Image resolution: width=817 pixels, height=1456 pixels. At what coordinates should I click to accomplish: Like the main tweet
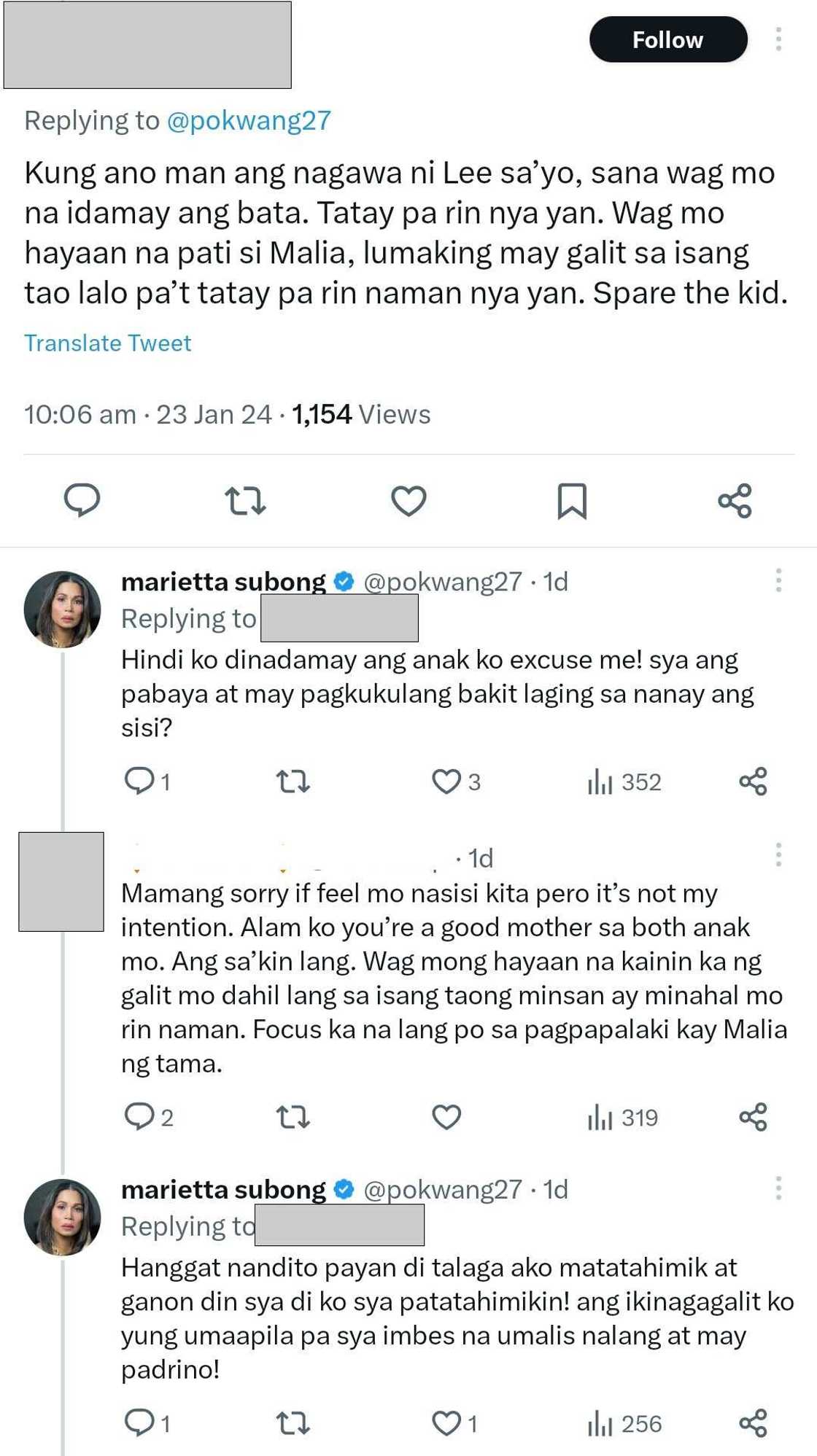coord(408,500)
